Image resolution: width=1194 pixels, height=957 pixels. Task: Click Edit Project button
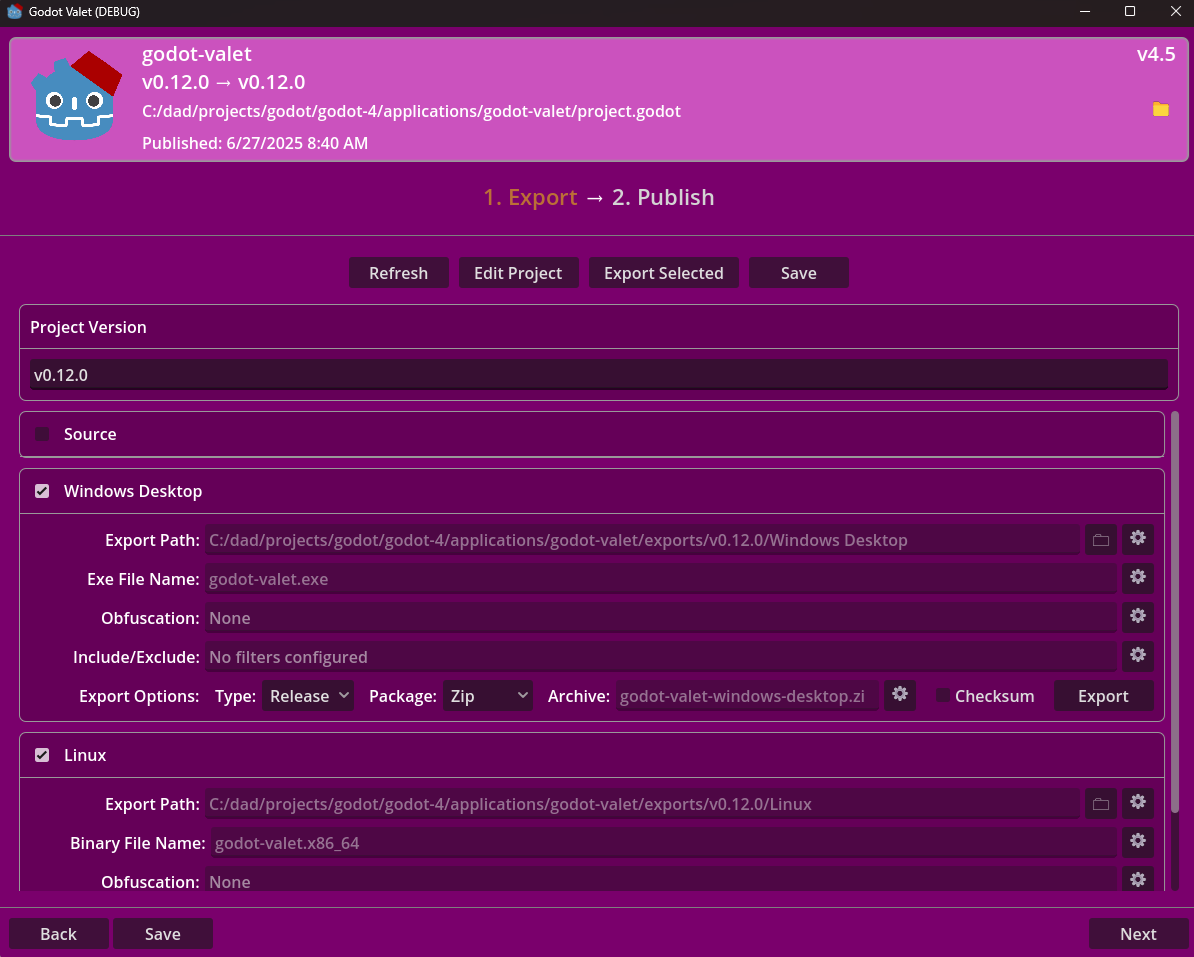[x=518, y=273]
